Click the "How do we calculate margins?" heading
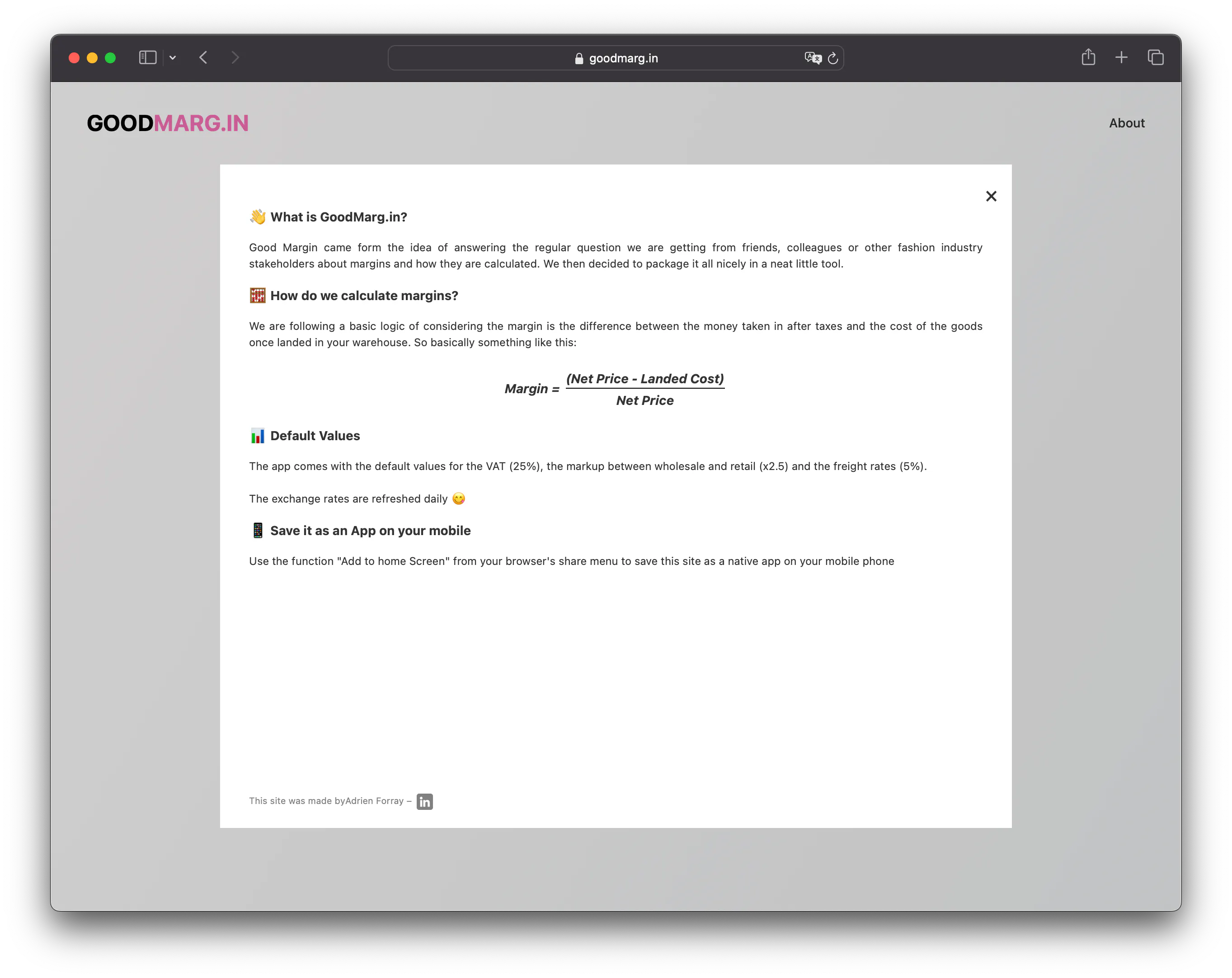 [364, 296]
